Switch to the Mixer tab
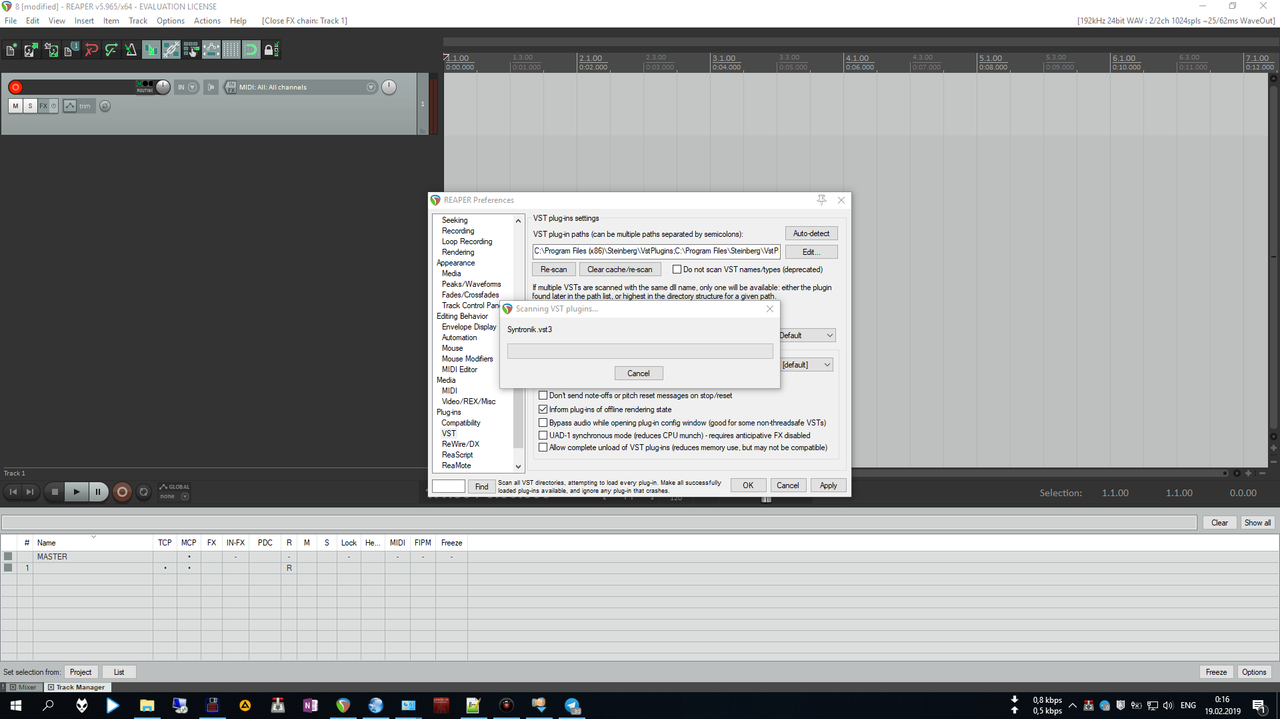 pyautogui.click(x=22, y=687)
